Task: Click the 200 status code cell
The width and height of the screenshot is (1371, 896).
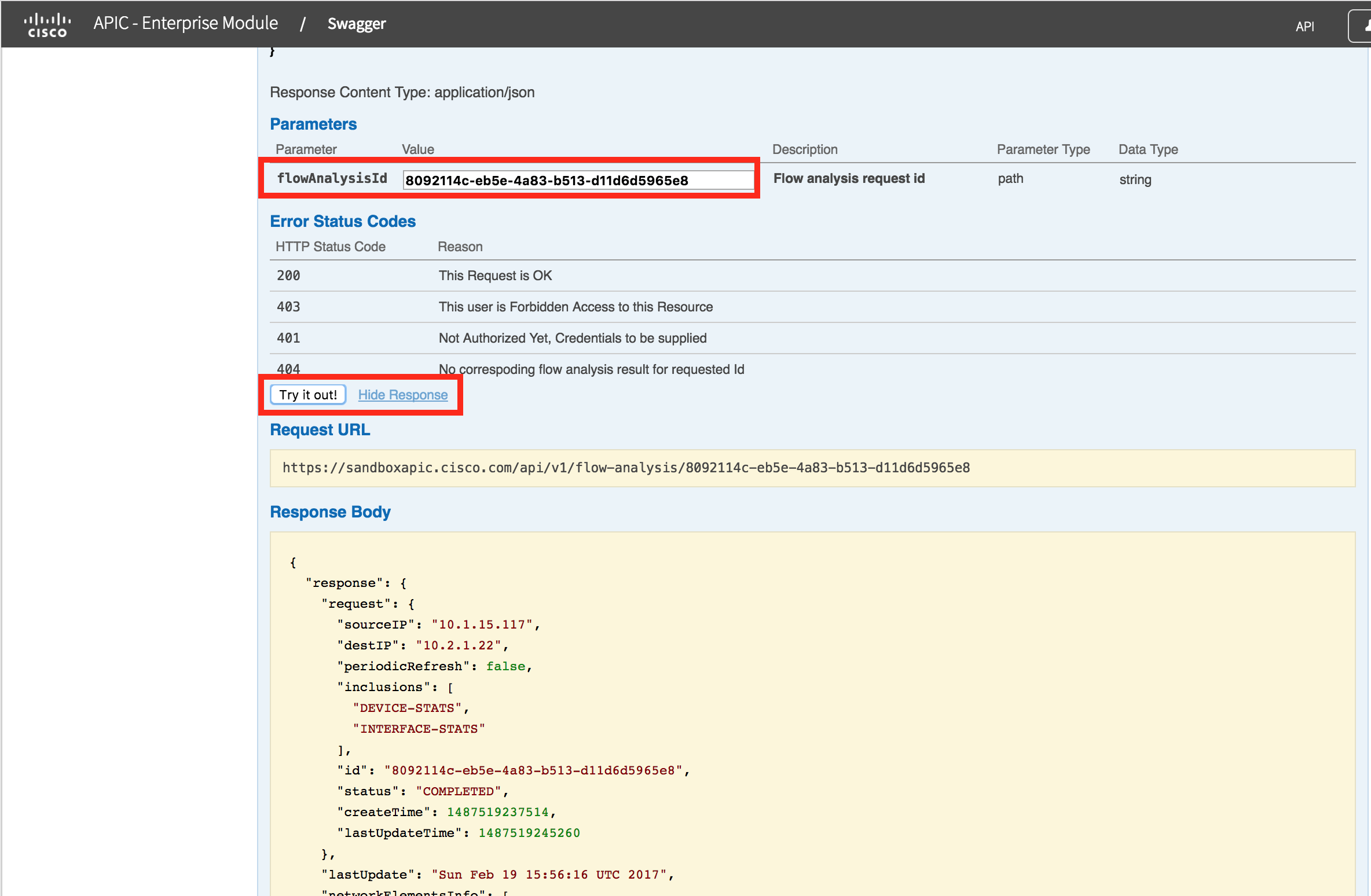Action: coord(288,276)
